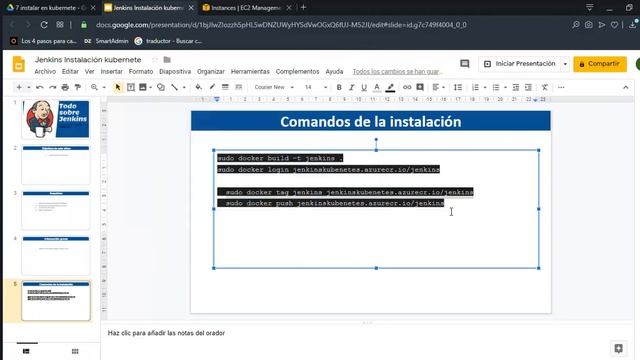The image size is (640, 360).
Task: Open the border color pencil
Action: pyautogui.click(x=212, y=87)
